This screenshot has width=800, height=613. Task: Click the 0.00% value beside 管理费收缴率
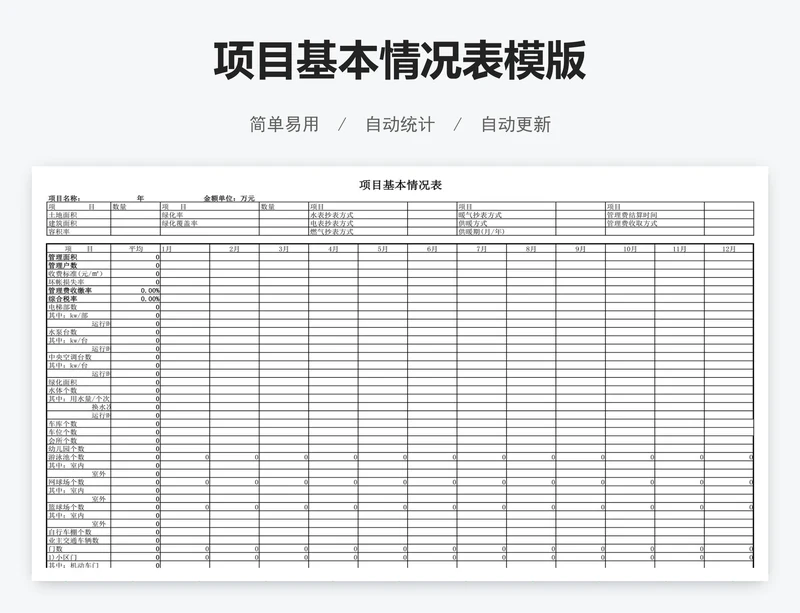[150, 290]
